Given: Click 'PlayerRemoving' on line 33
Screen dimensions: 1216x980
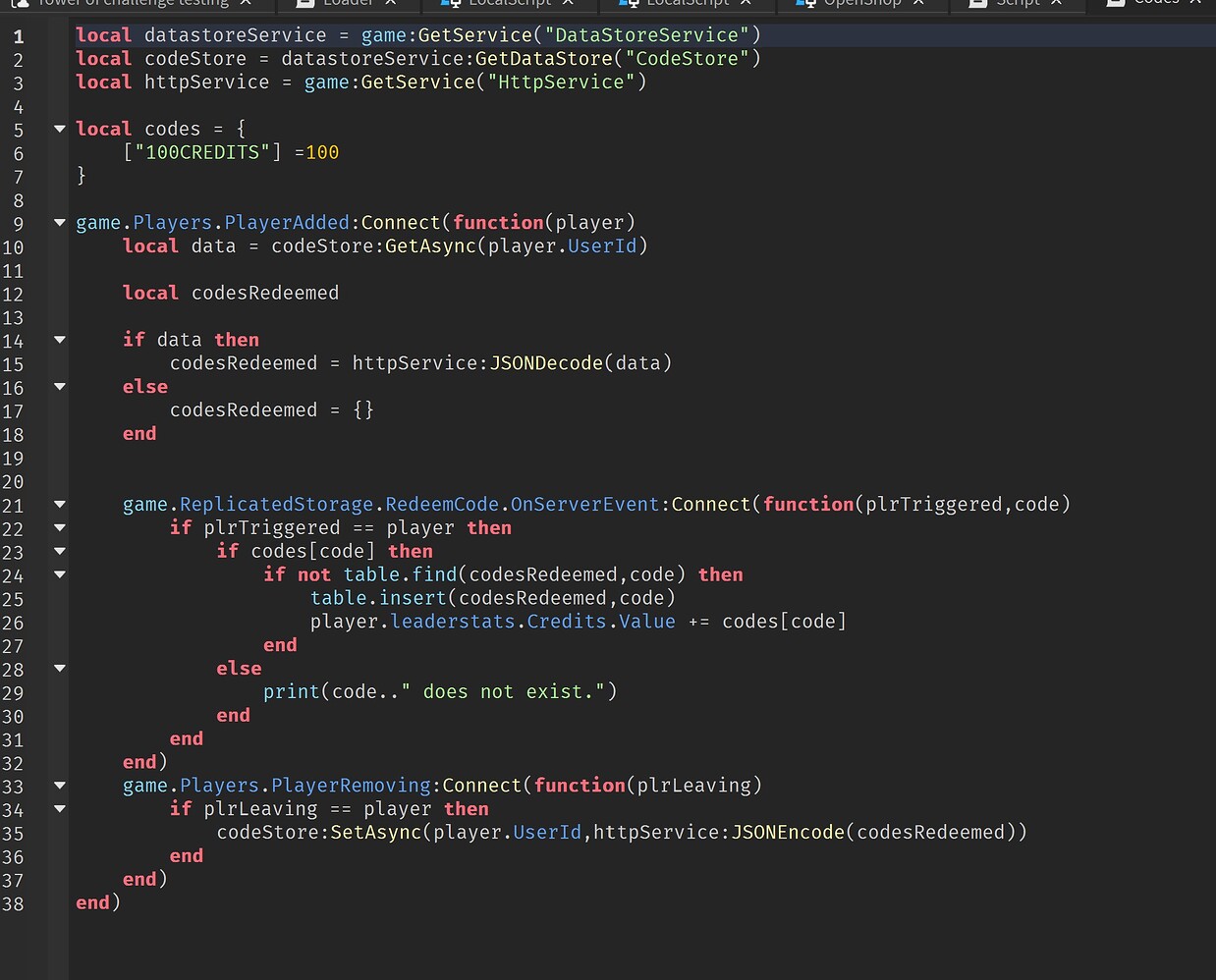Looking at the screenshot, I should [x=351, y=786].
